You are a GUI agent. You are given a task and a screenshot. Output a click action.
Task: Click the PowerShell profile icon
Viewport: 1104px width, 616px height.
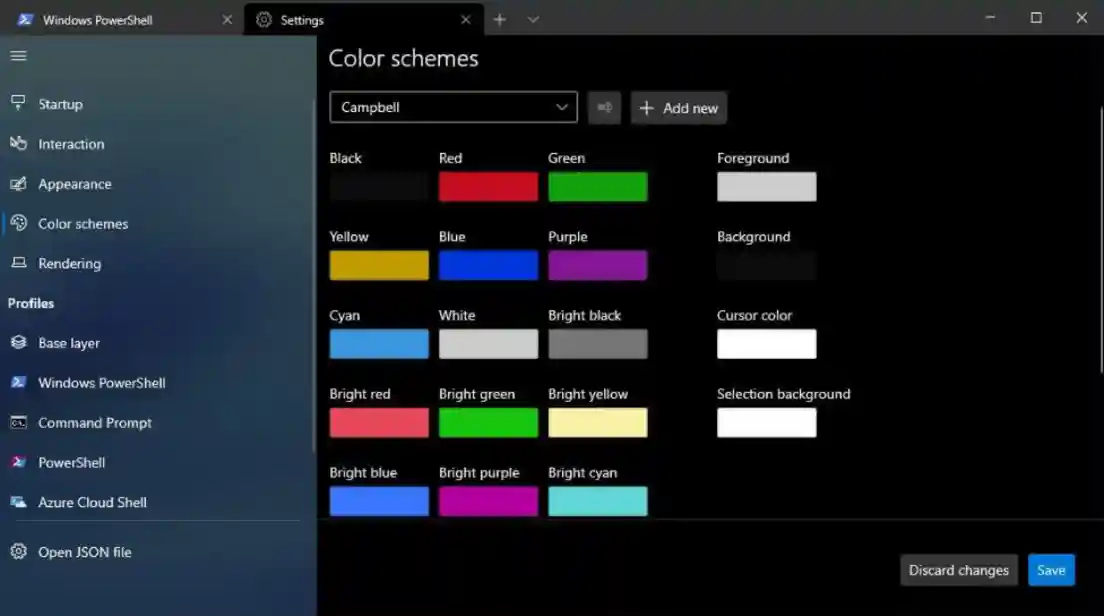pyautogui.click(x=18, y=462)
